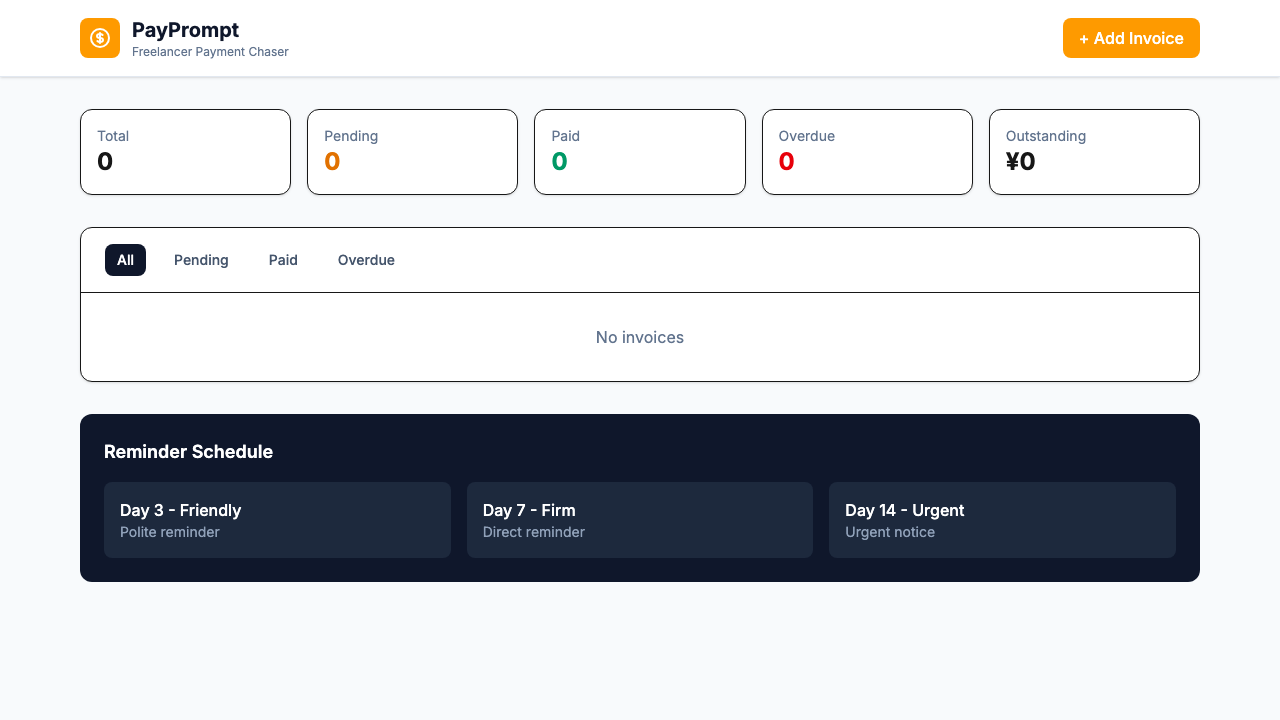The width and height of the screenshot is (1280, 720).
Task: Click the PayPrompt dollar sign logo icon
Action: point(100,37)
